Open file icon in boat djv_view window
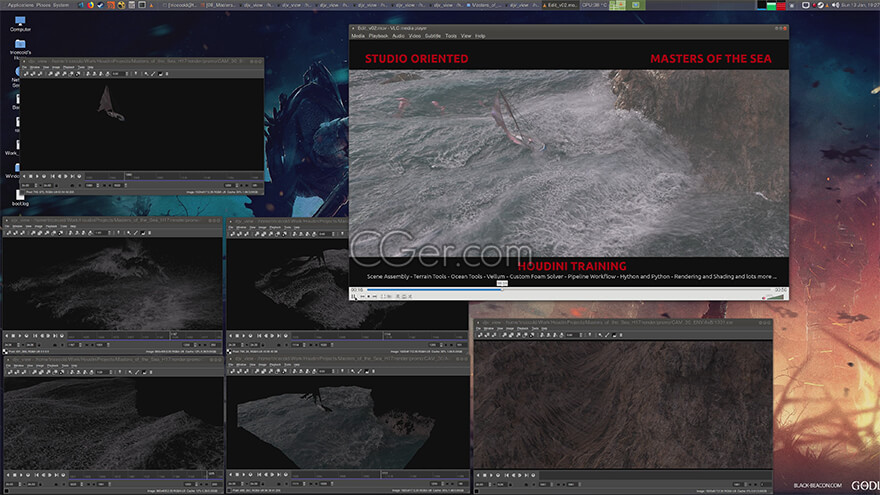The height and width of the screenshot is (495, 880). [x=25, y=74]
